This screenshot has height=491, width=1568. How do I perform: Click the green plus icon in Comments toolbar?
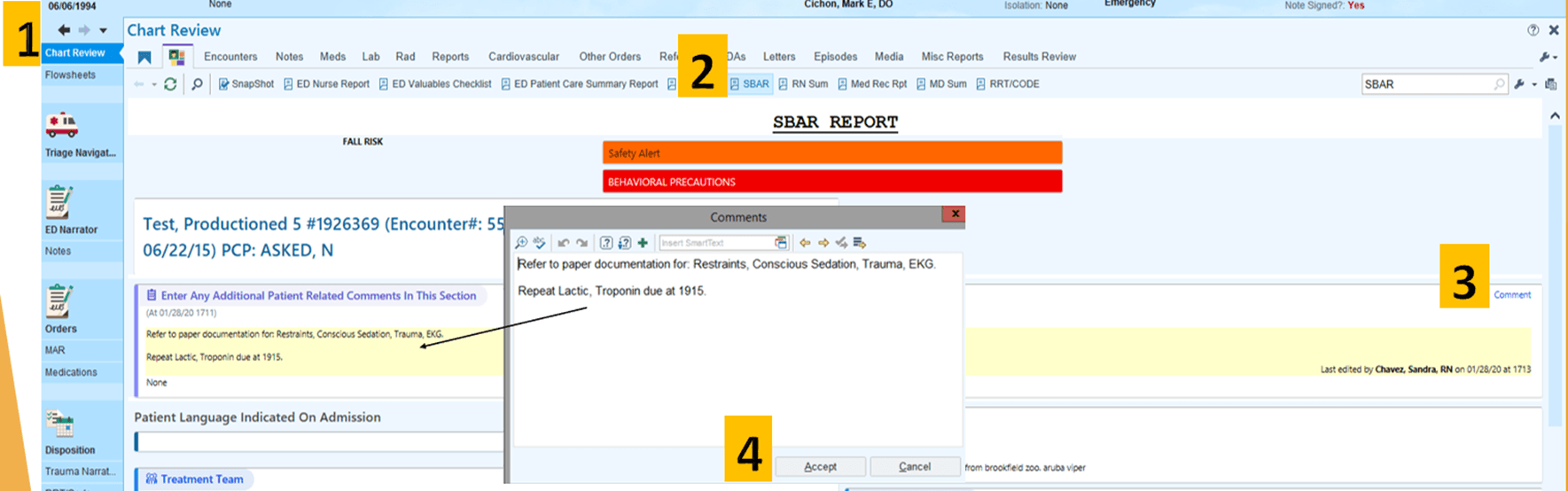643,243
